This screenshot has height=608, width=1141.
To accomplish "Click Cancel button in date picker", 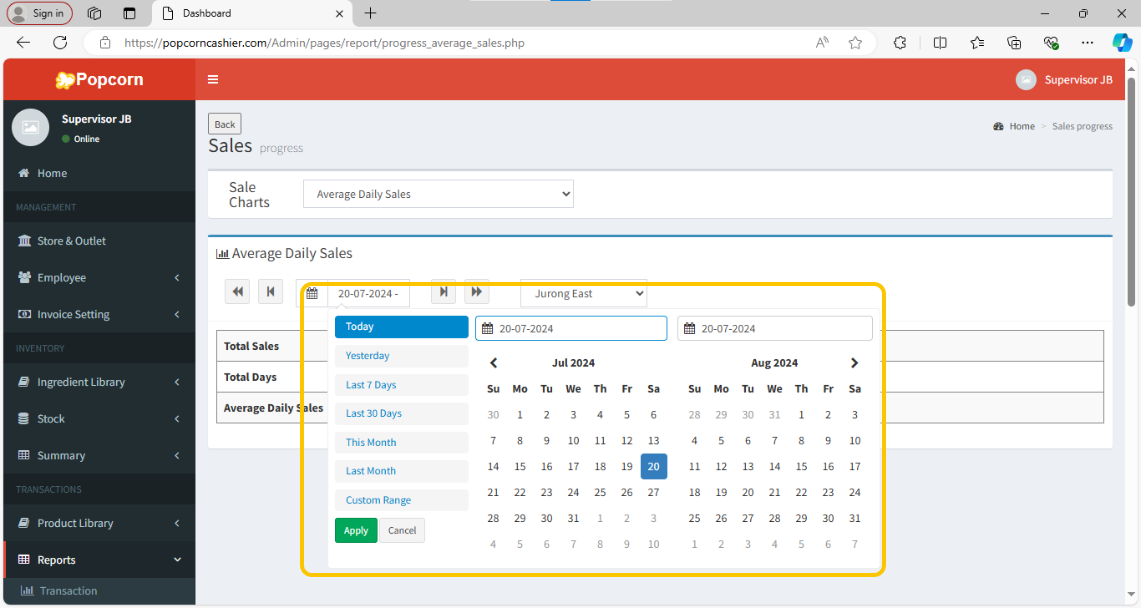I will [402, 530].
